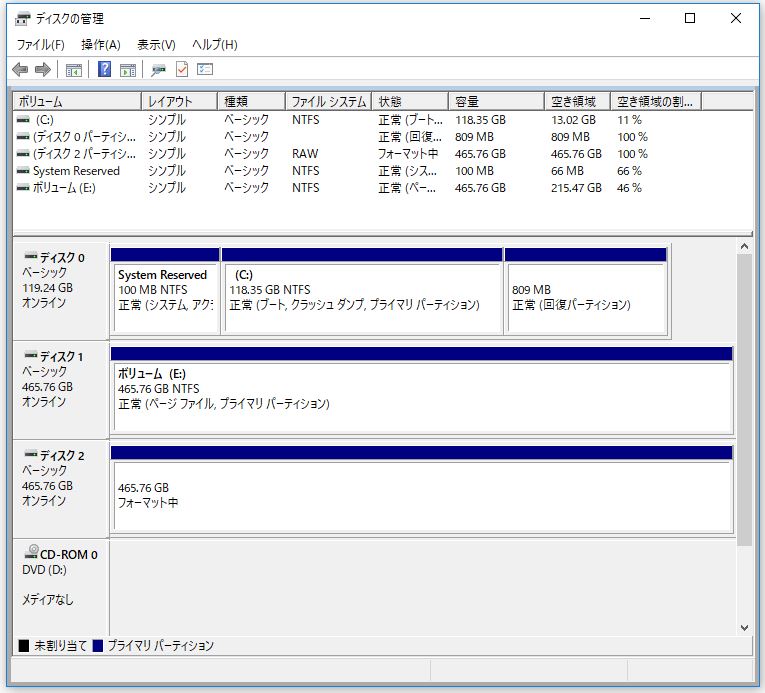Viewport: 765px width, 693px height.
Task: Click the show/hide action pane toolbar icon
Action: 128,70
